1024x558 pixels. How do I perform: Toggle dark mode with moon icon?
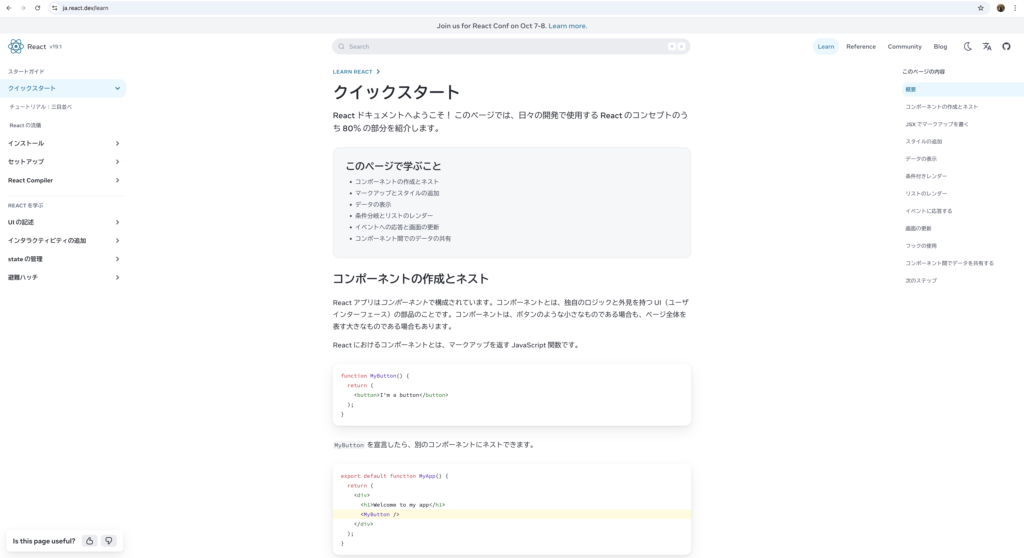tap(967, 46)
